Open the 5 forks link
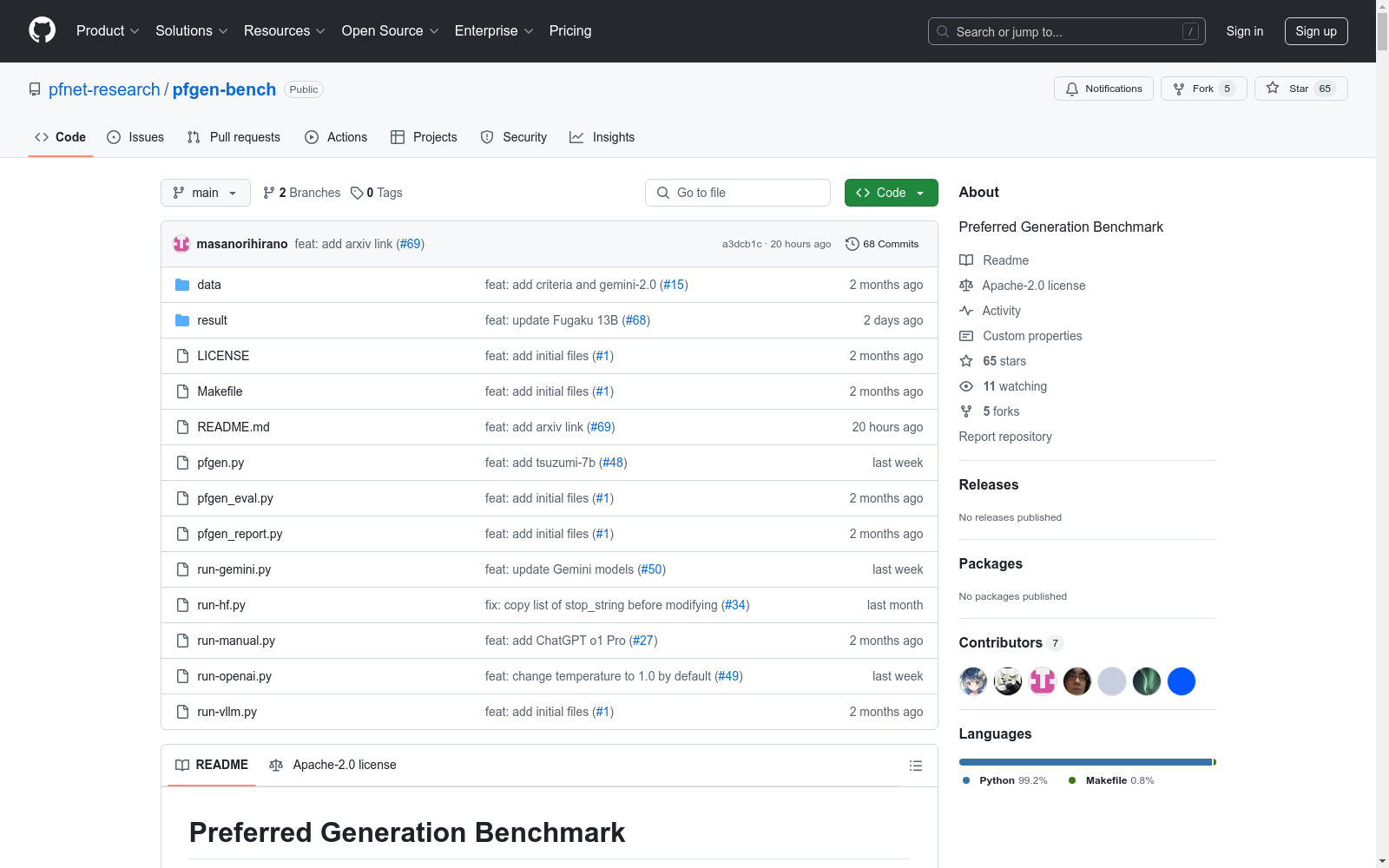 tap(990, 411)
